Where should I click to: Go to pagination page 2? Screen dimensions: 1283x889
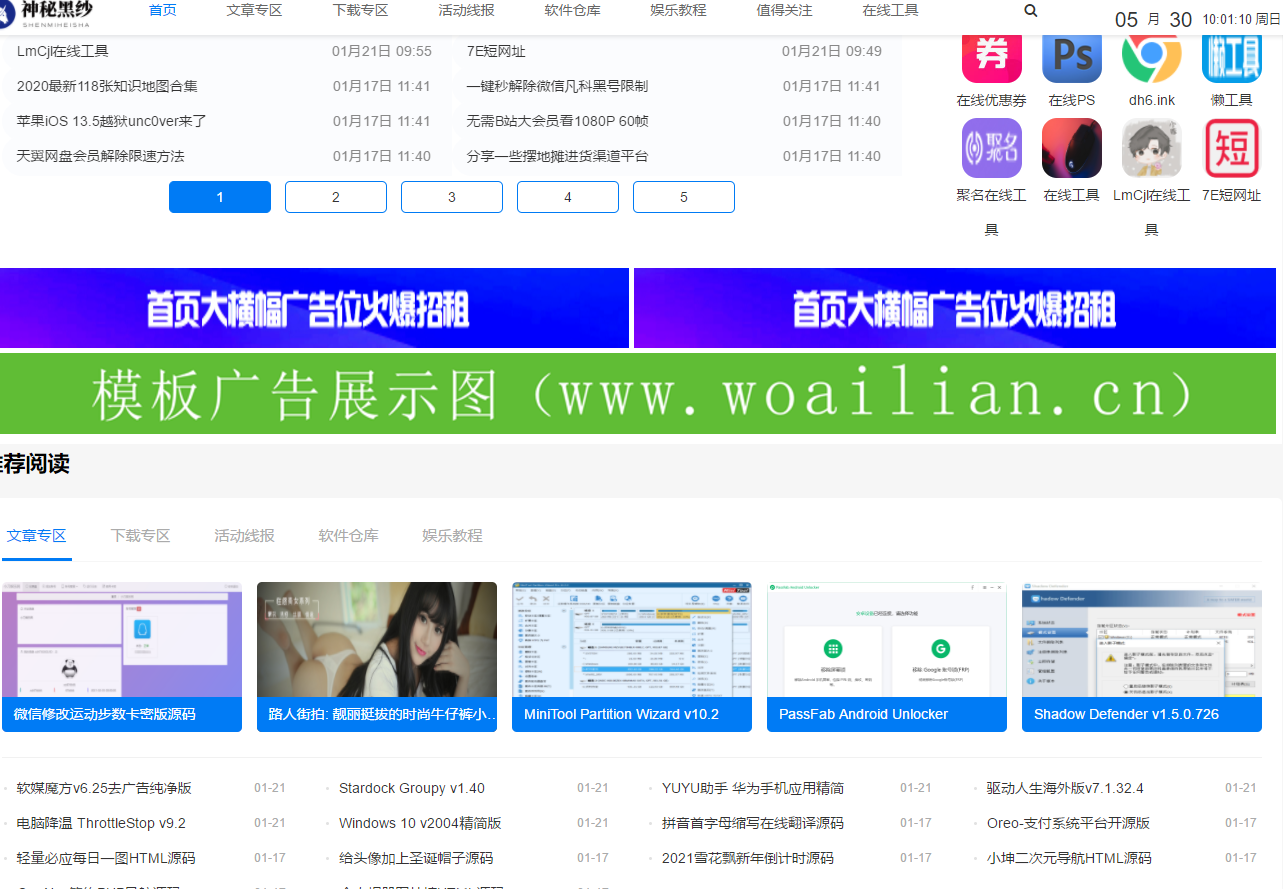[x=336, y=197]
